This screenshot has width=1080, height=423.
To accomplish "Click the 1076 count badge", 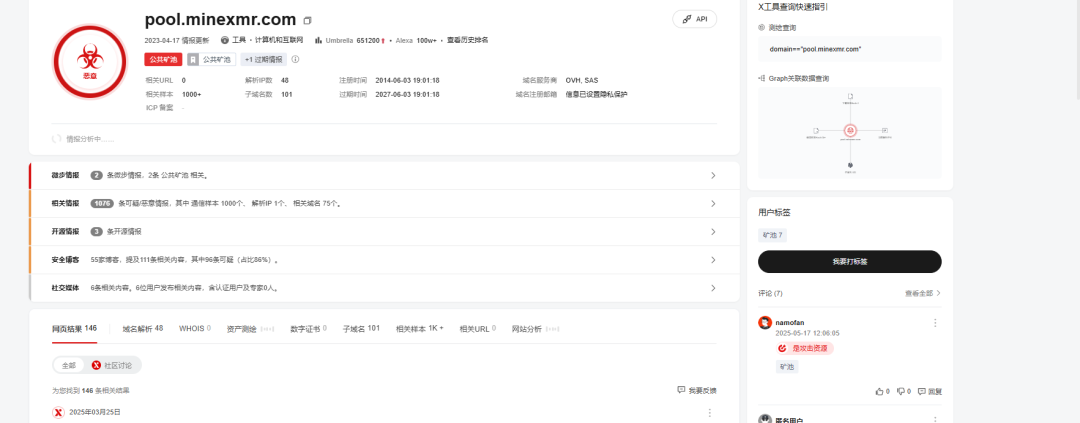I will pyautogui.click(x=102, y=204).
